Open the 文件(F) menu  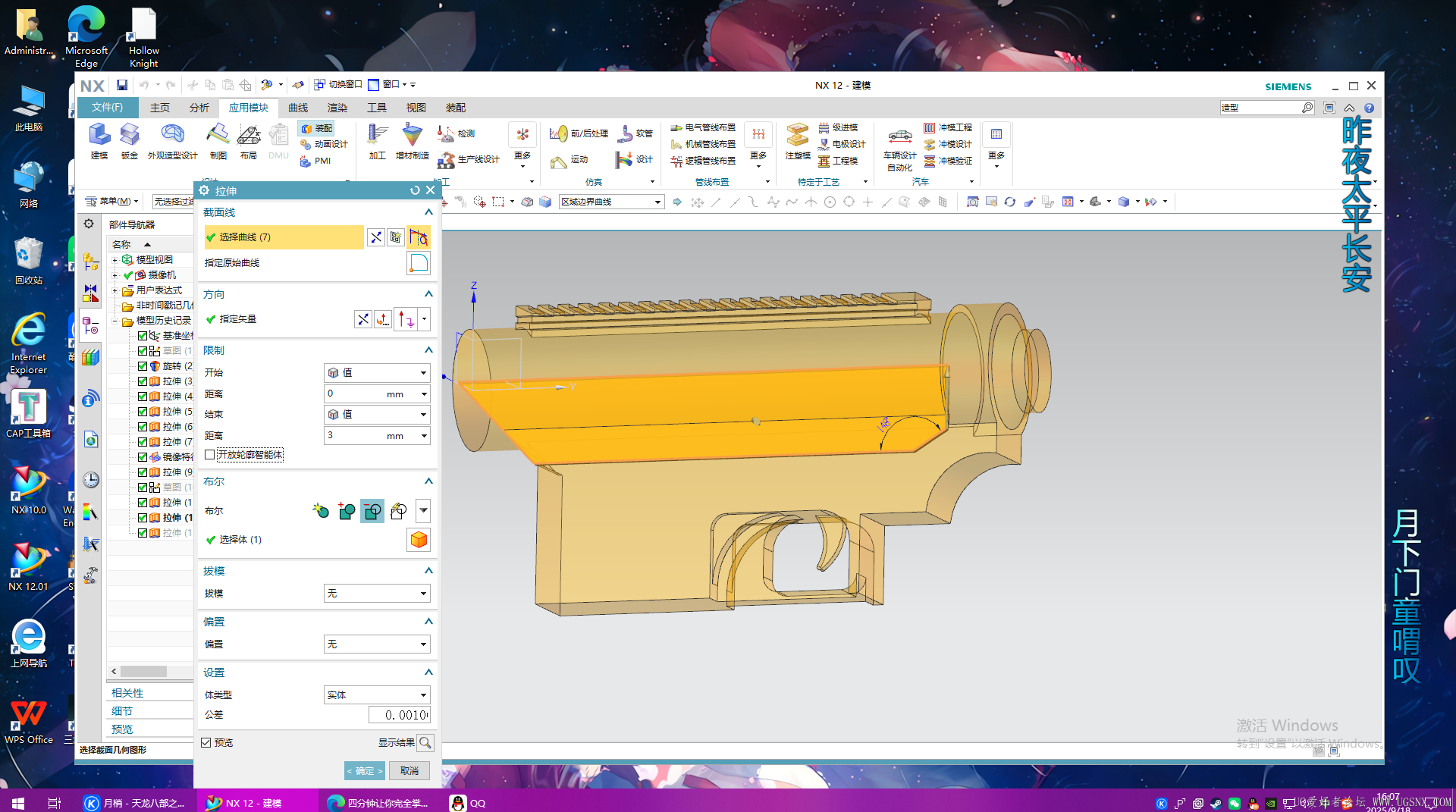(x=108, y=108)
